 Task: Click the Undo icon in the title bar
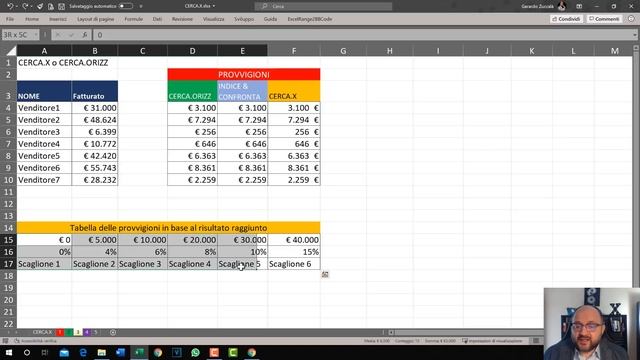(x=10, y=6)
